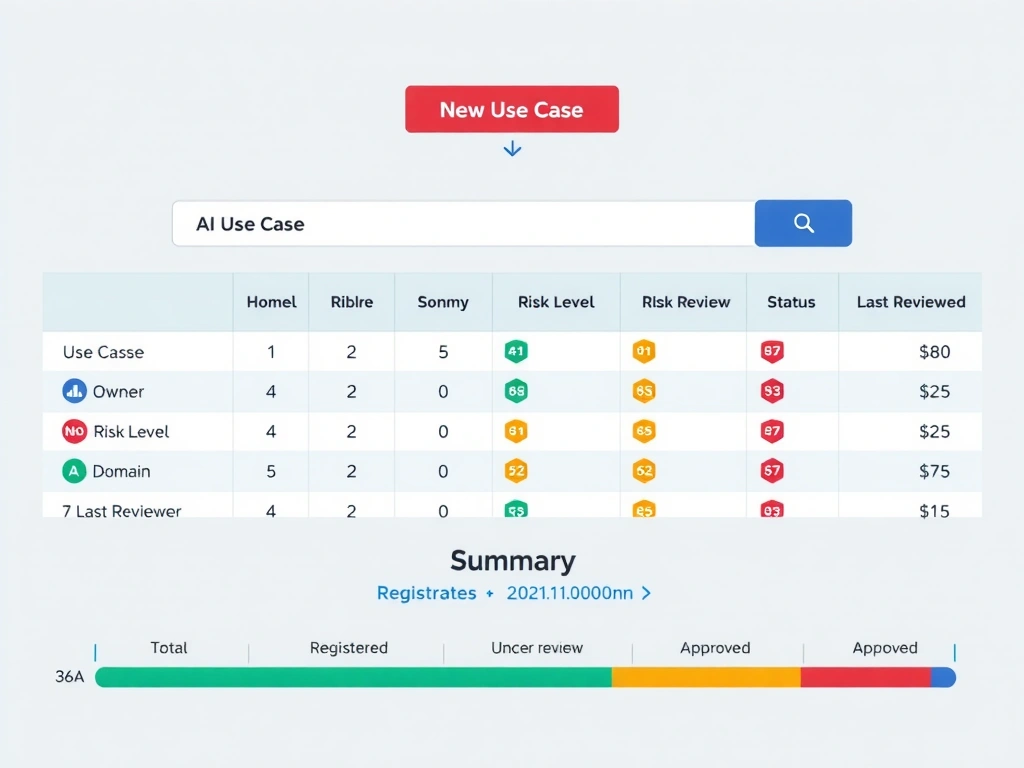Click the green 41 badge in Use Casse row

pos(516,351)
